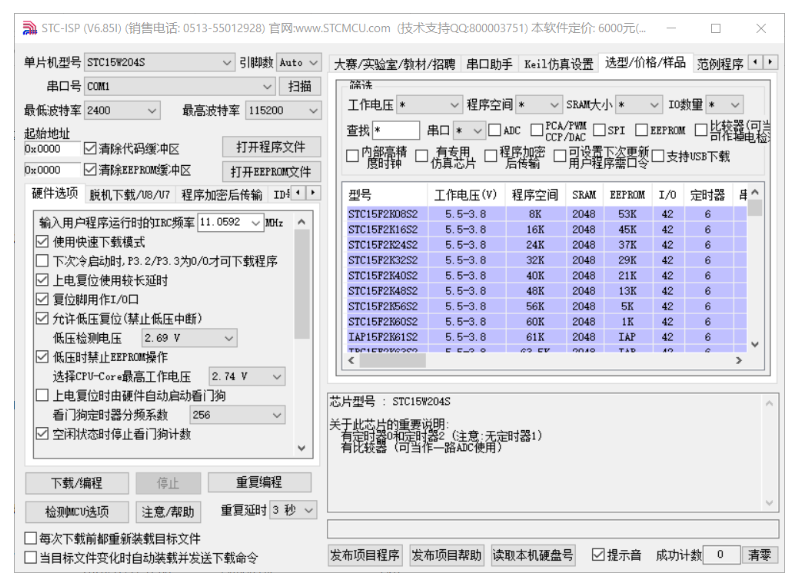This screenshot has height=586, width=792.
Task: Click the 查找 search input field
Action: click(x=396, y=130)
